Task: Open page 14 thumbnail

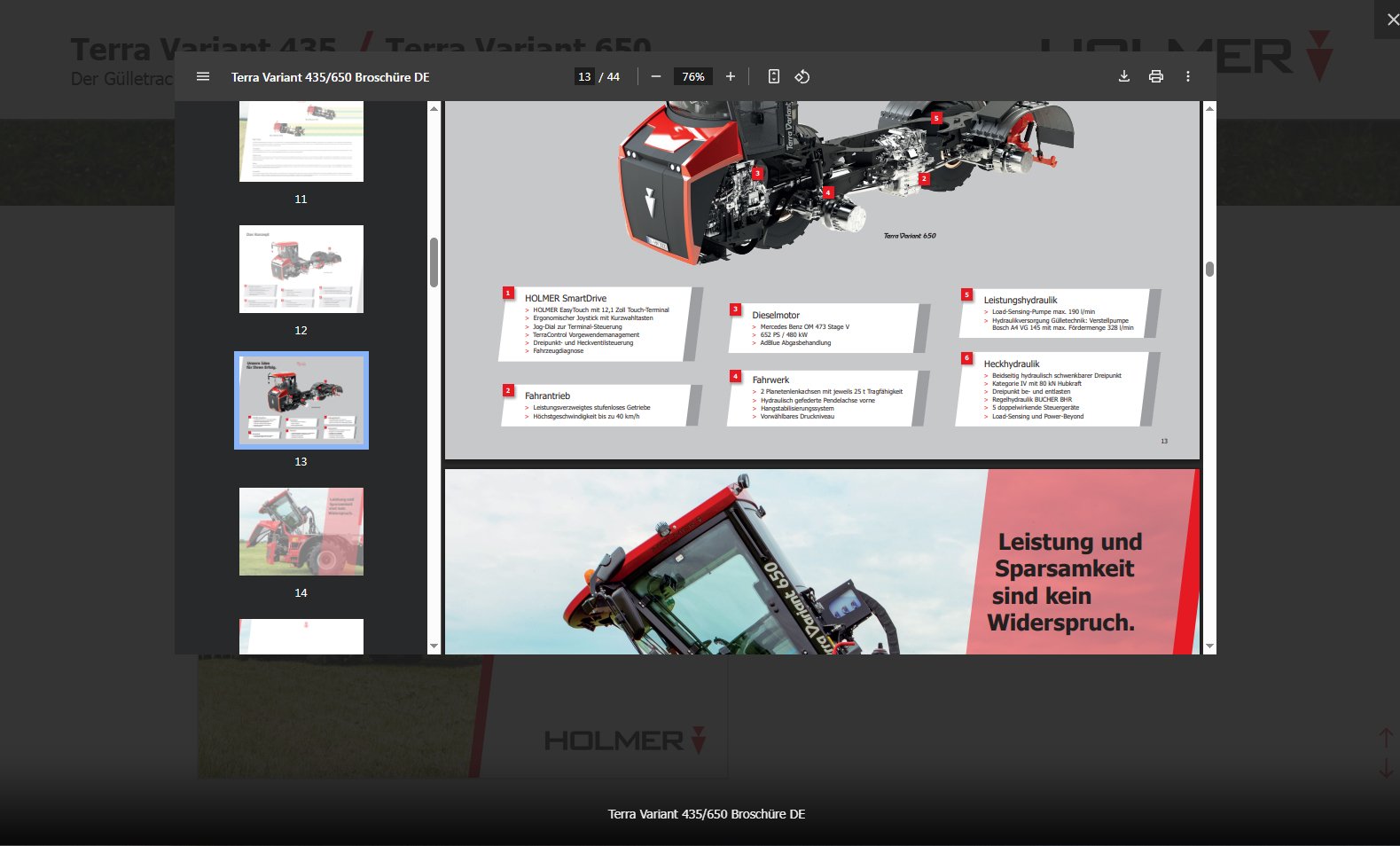Action: [301, 531]
